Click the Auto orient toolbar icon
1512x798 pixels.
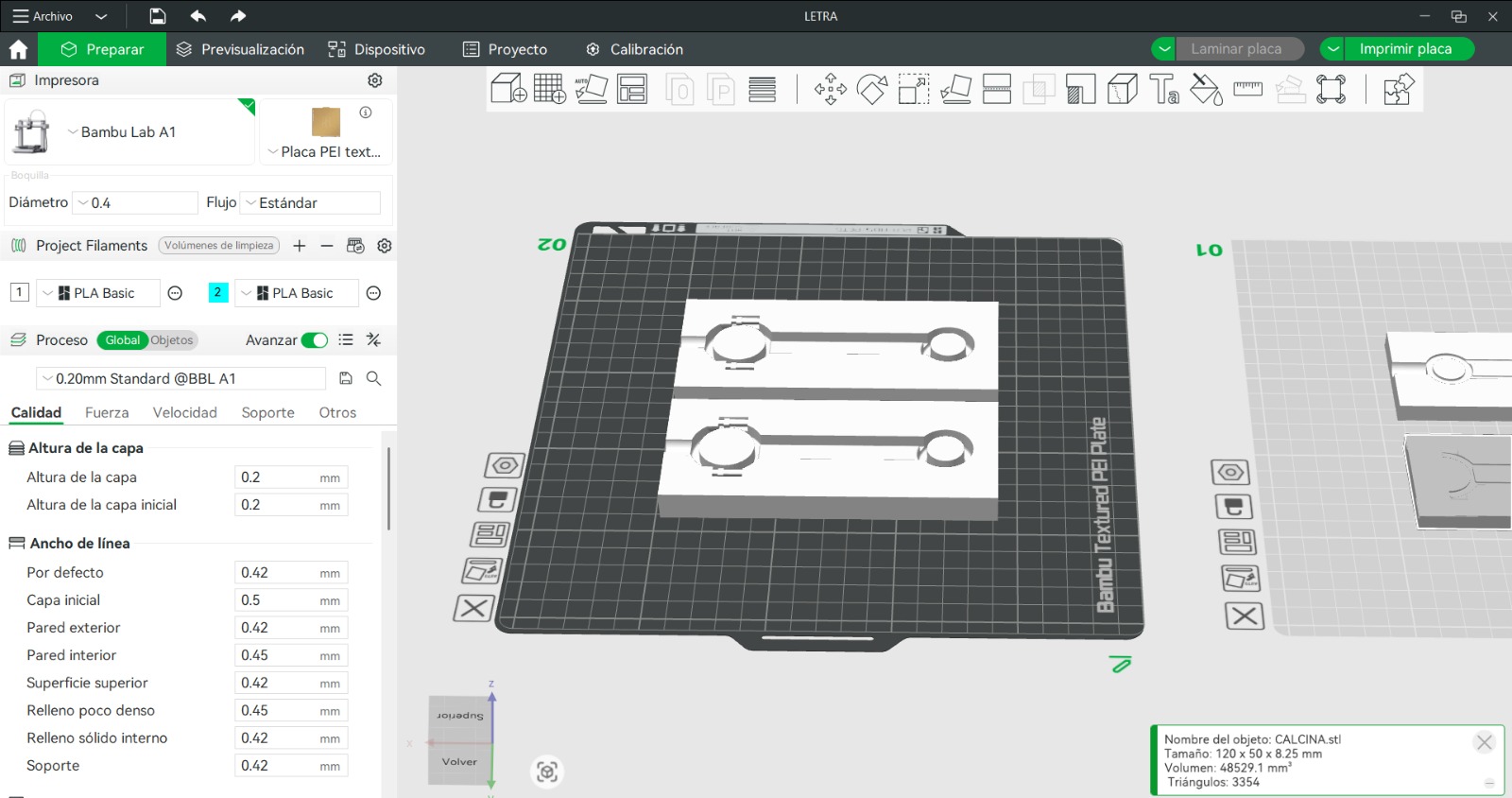tap(591, 89)
